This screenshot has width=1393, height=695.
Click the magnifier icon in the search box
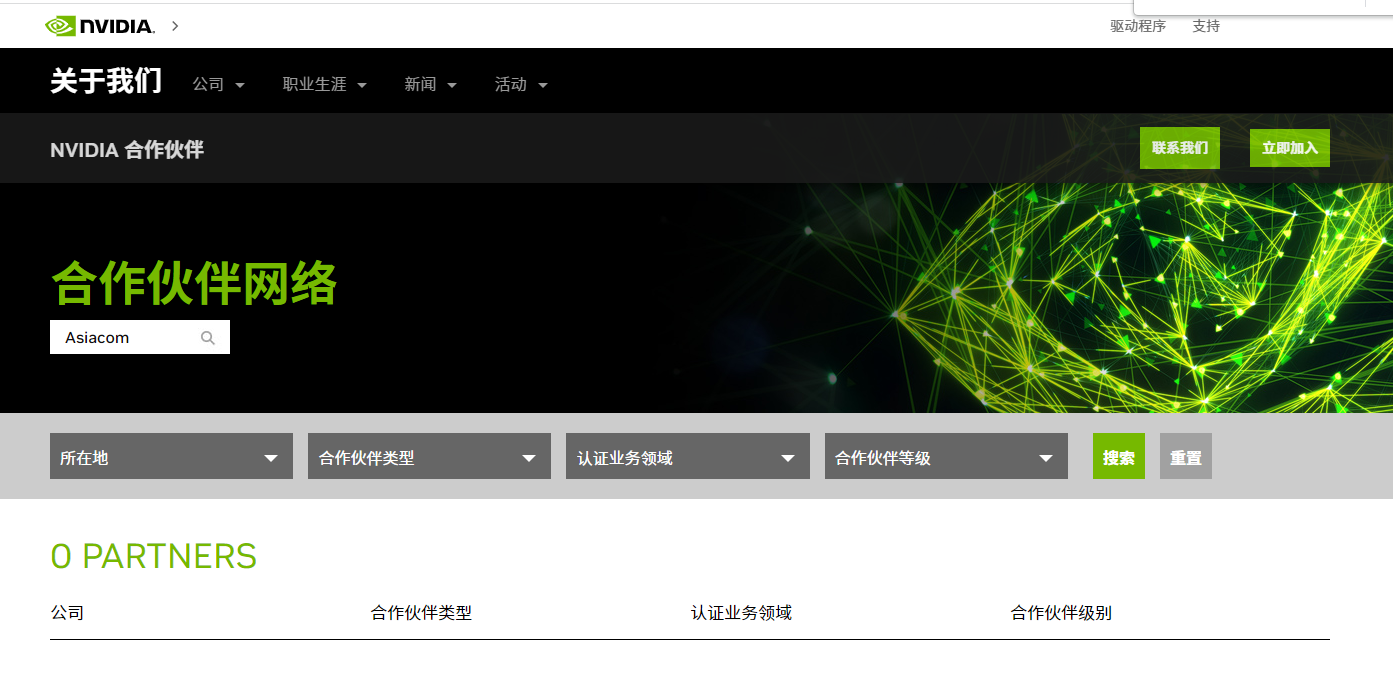pyautogui.click(x=208, y=338)
